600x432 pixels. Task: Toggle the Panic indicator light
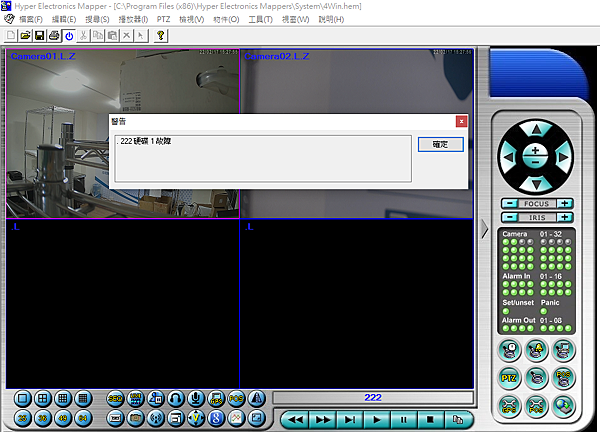(x=543, y=311)
